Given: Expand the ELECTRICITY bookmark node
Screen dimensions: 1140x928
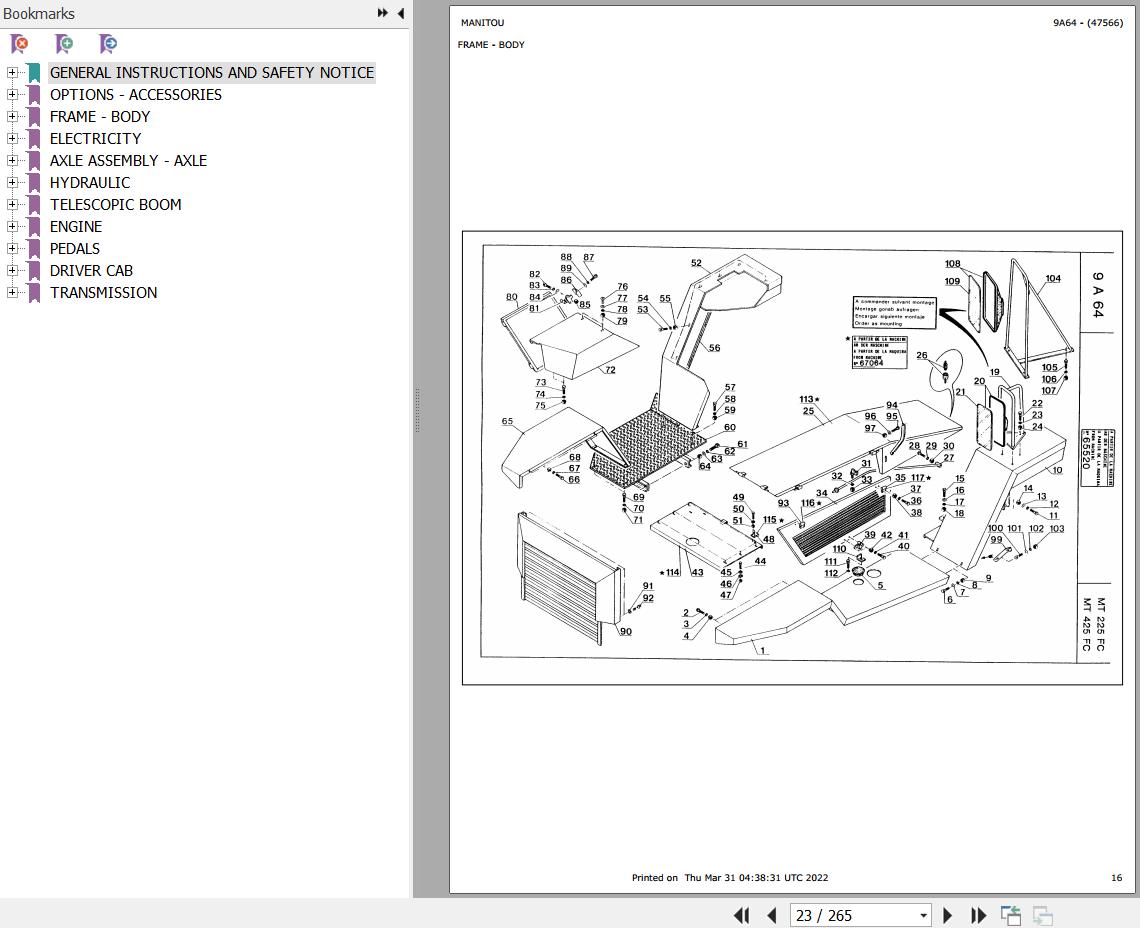Looking at the screenshot, I should click(12, 138).
